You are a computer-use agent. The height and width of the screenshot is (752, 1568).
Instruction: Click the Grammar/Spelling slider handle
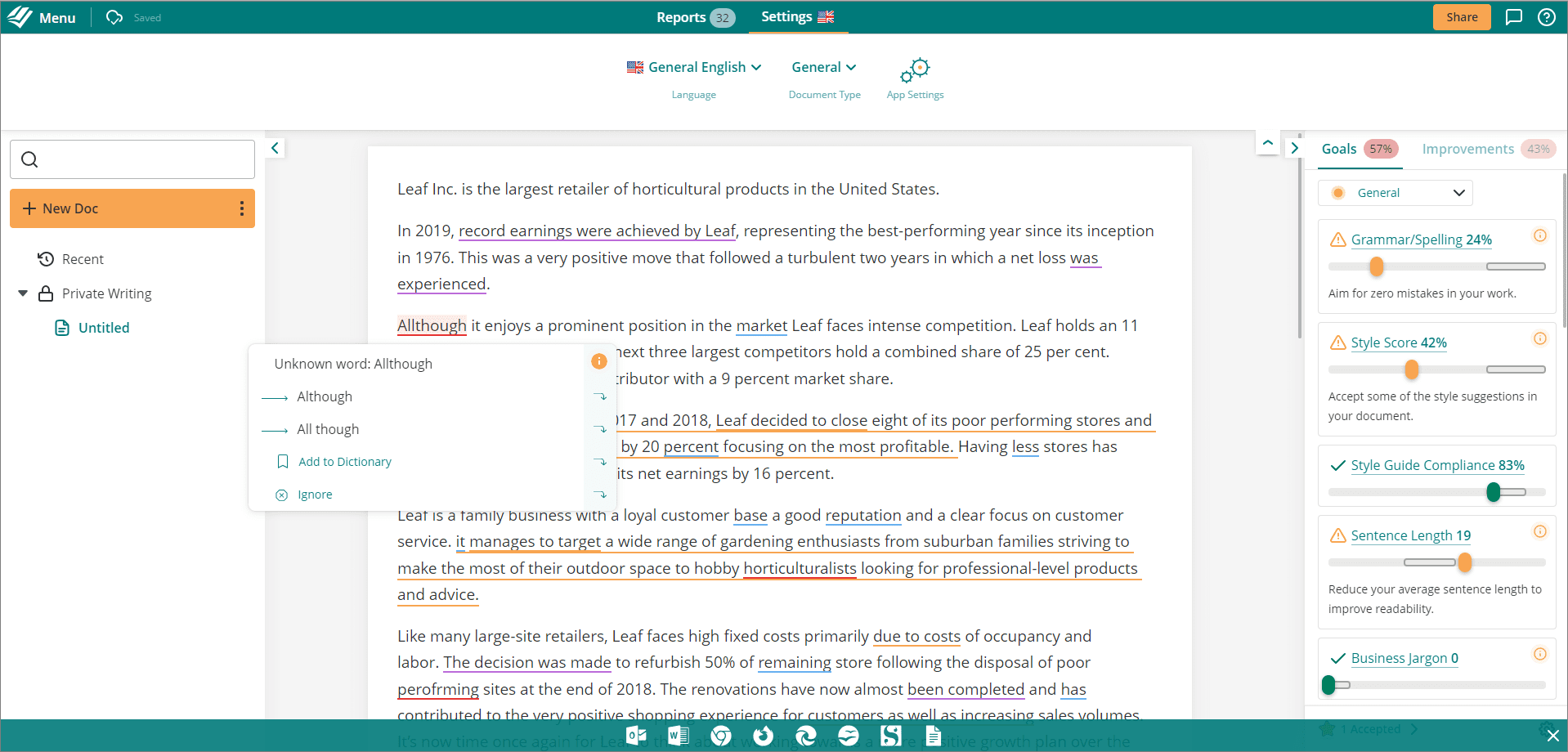1377,266
